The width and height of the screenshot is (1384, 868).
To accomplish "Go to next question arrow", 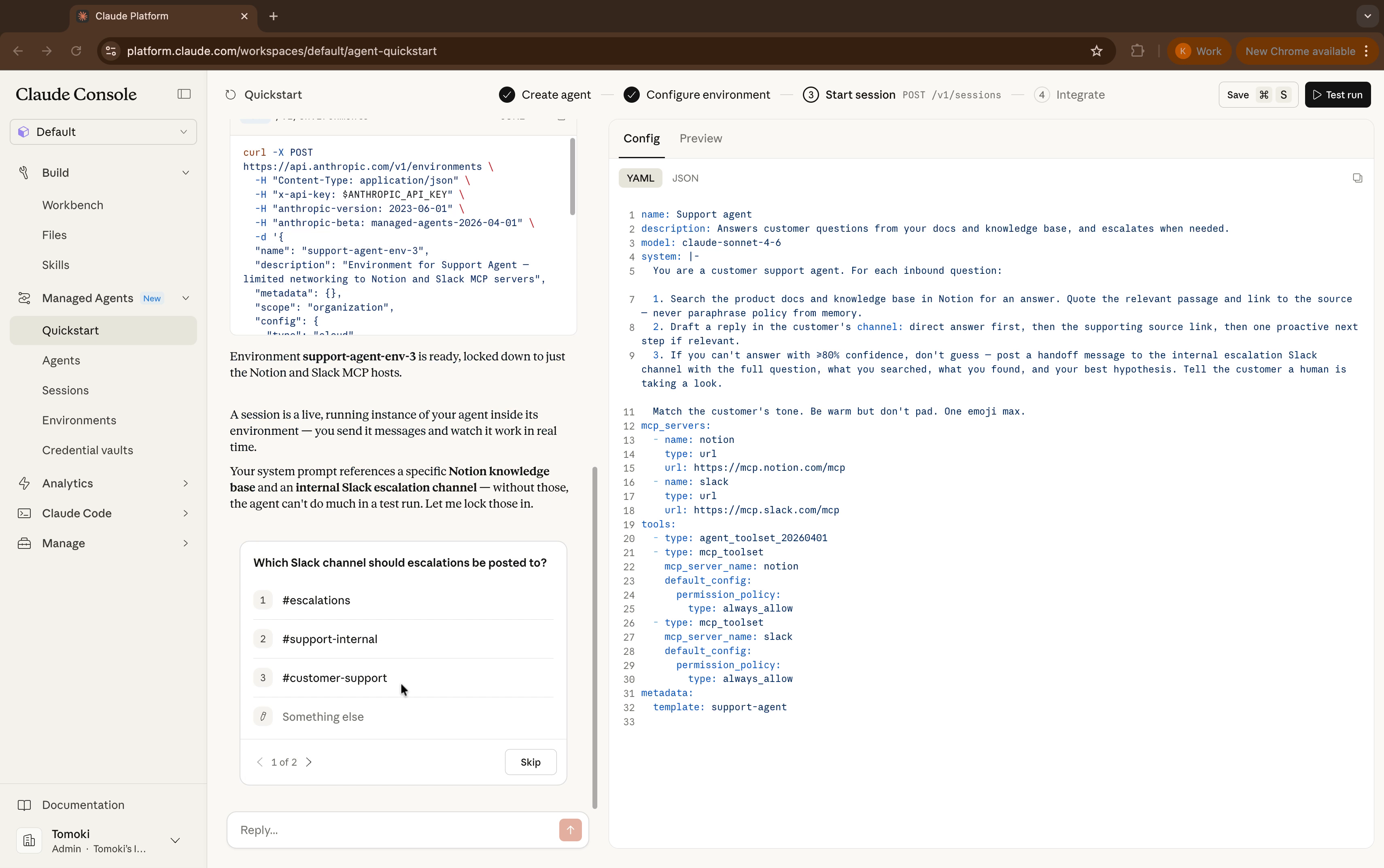I will coord(309,762).
